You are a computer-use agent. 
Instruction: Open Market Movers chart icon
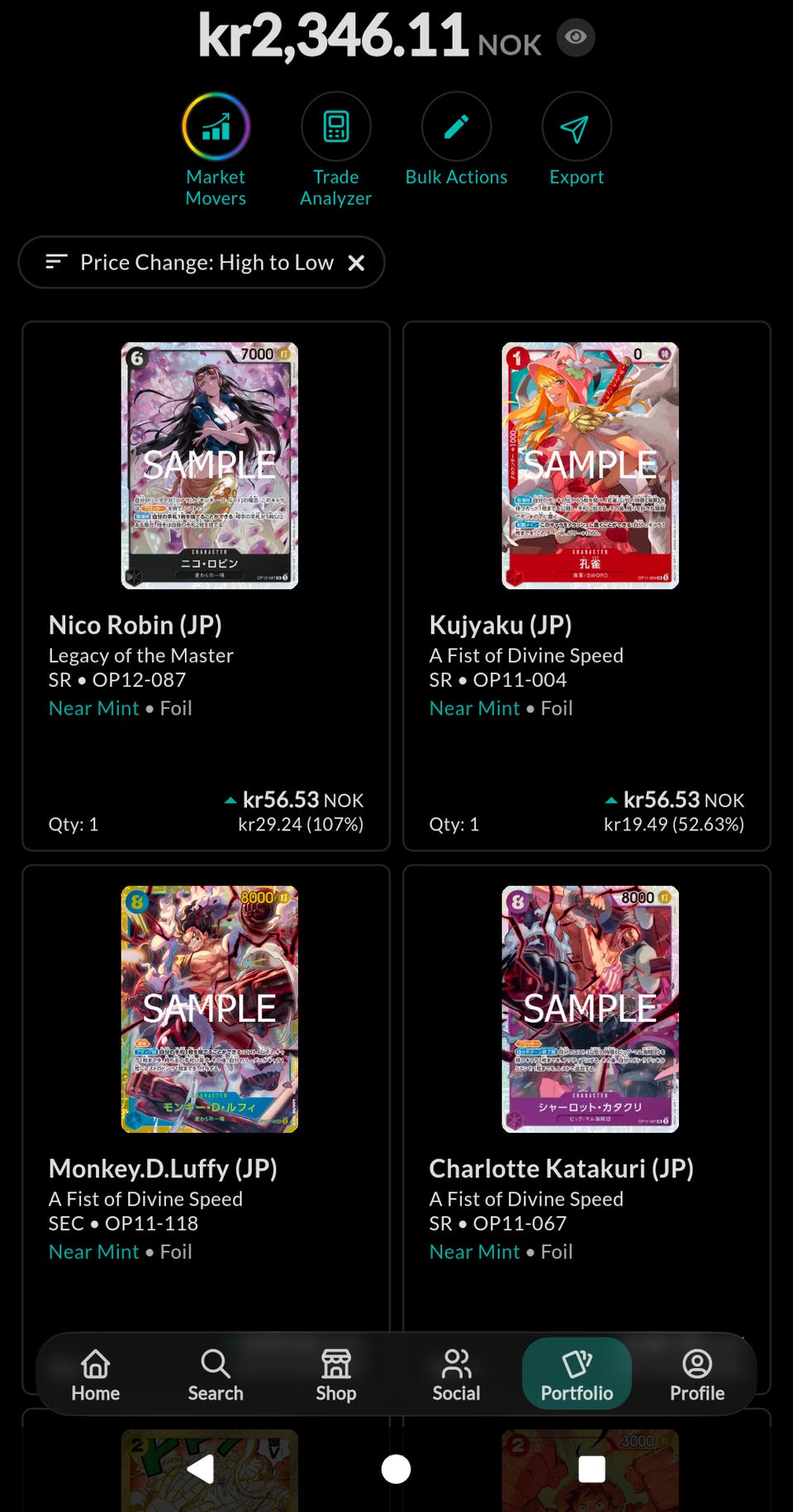(216, 126)
